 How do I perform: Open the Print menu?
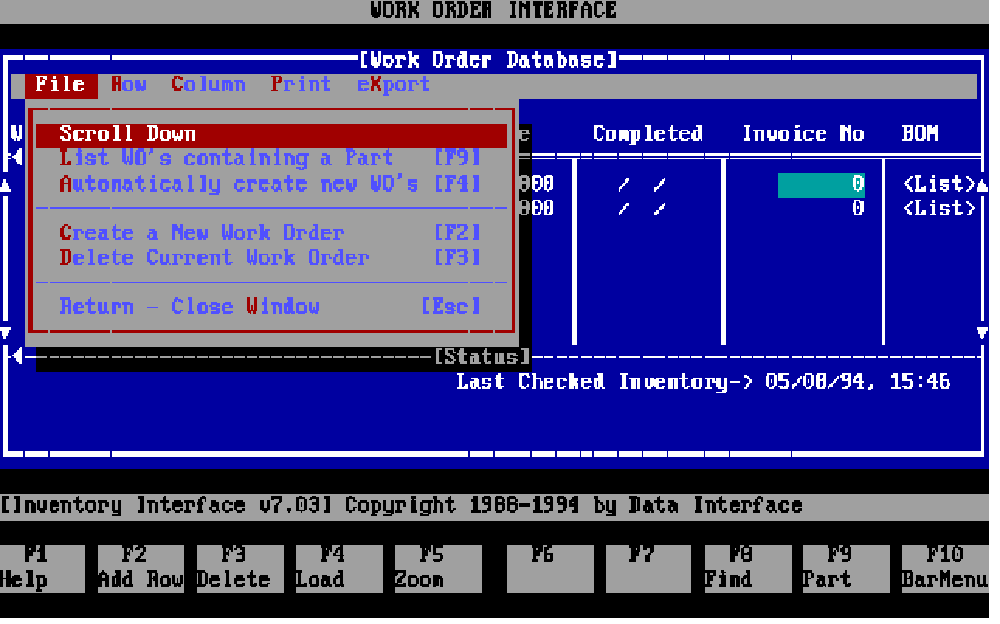(x=300, y=85)
